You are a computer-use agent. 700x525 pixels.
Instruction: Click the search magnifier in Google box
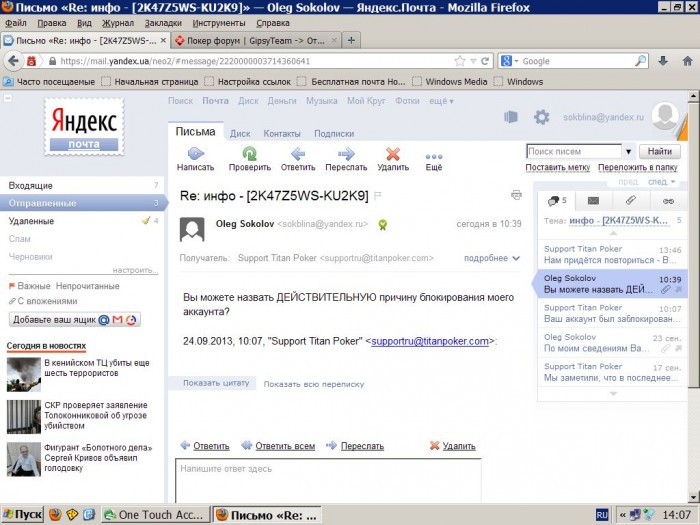(641, 61)
